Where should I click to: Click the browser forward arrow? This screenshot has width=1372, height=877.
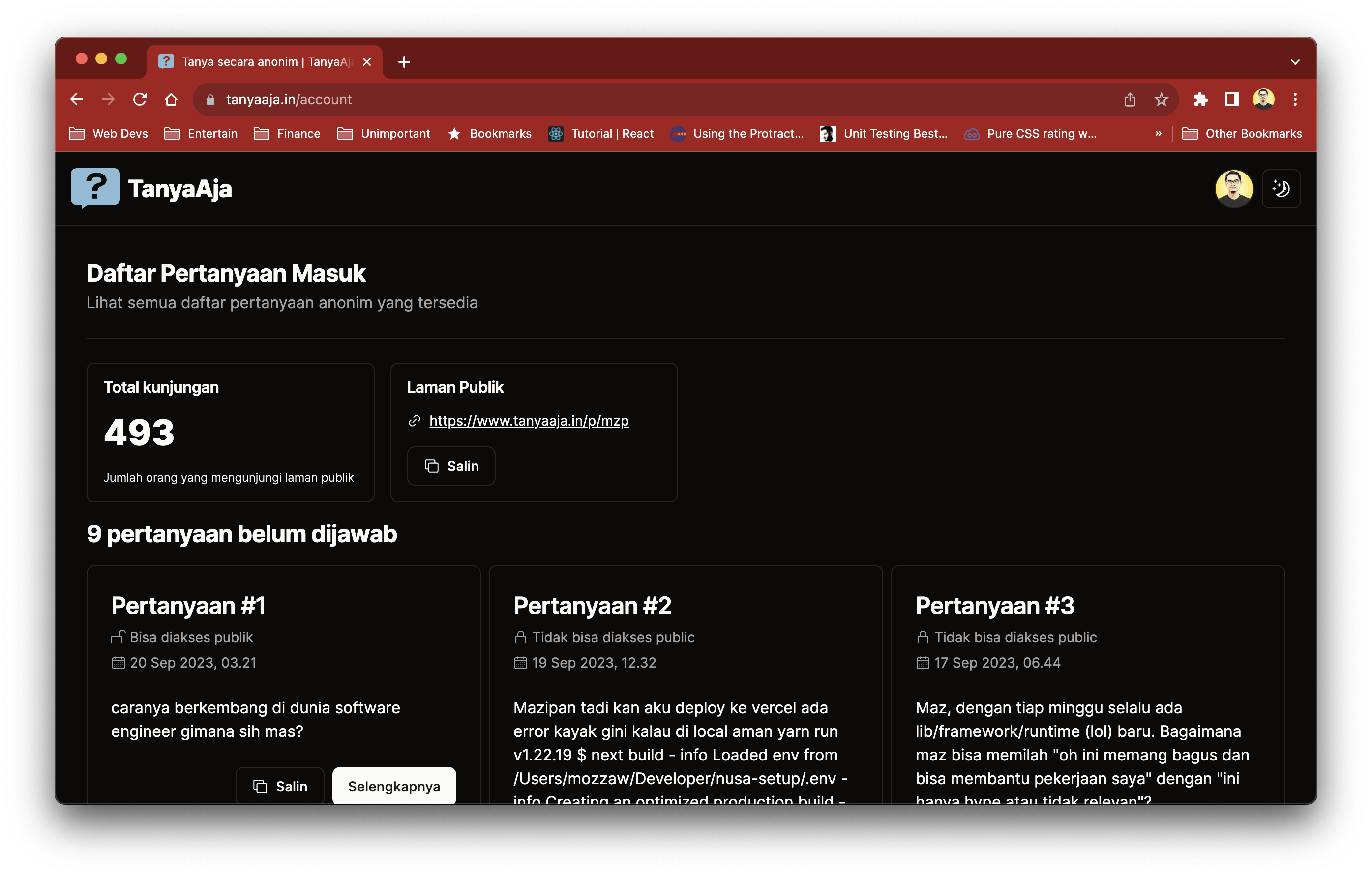[x=108, y=100]
